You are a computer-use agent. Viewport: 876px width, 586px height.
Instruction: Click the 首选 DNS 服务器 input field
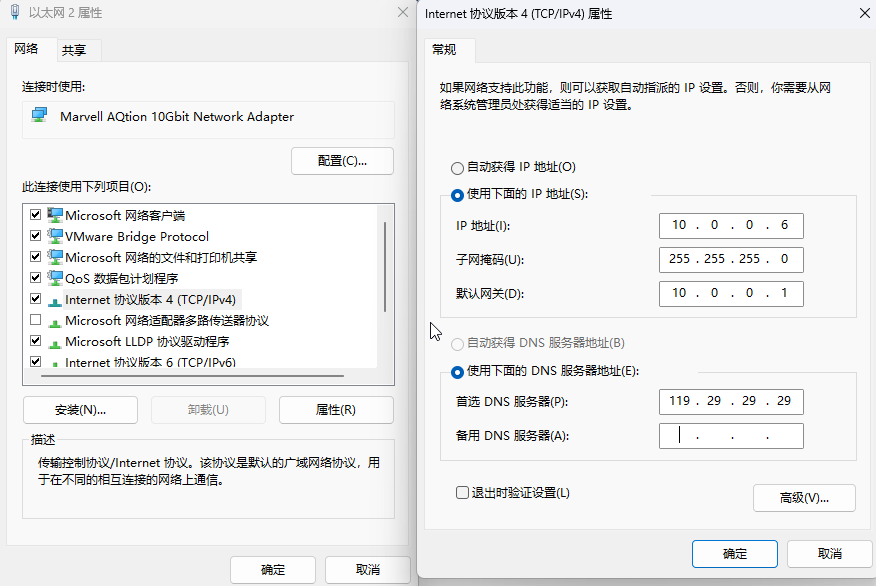coord(731,402)
